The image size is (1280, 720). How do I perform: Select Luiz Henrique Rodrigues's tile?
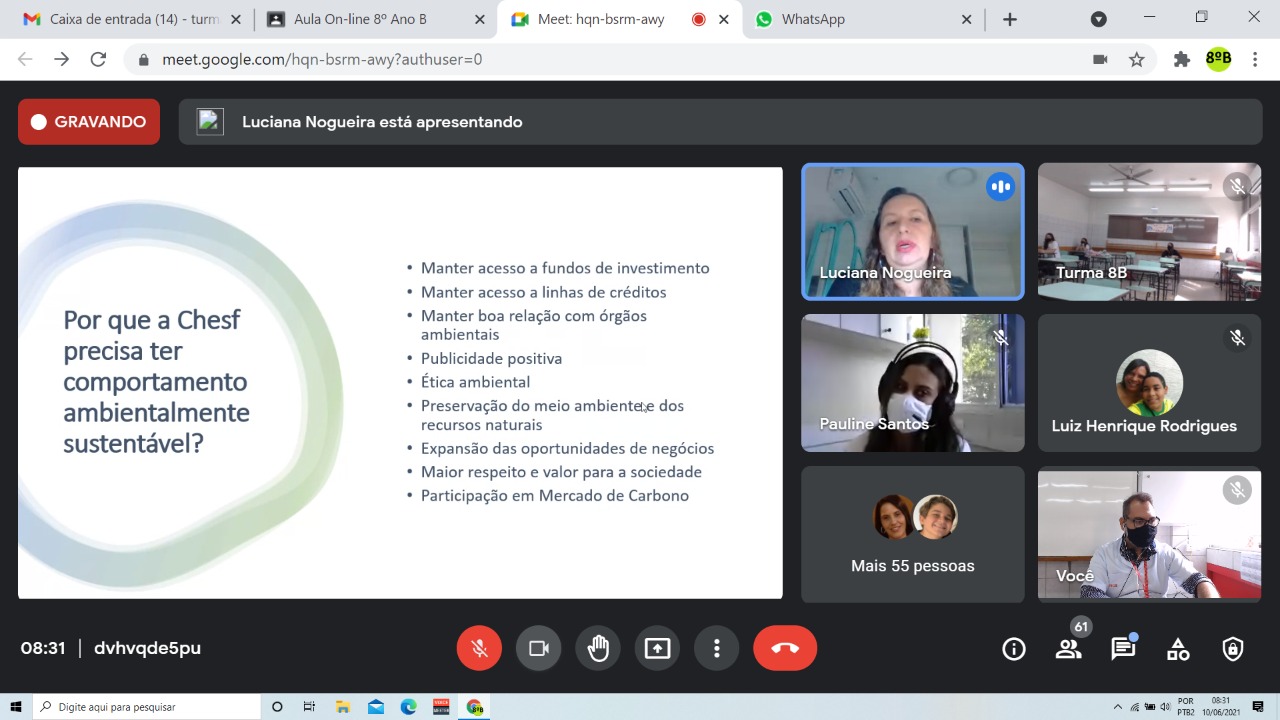pos(1149,383)
